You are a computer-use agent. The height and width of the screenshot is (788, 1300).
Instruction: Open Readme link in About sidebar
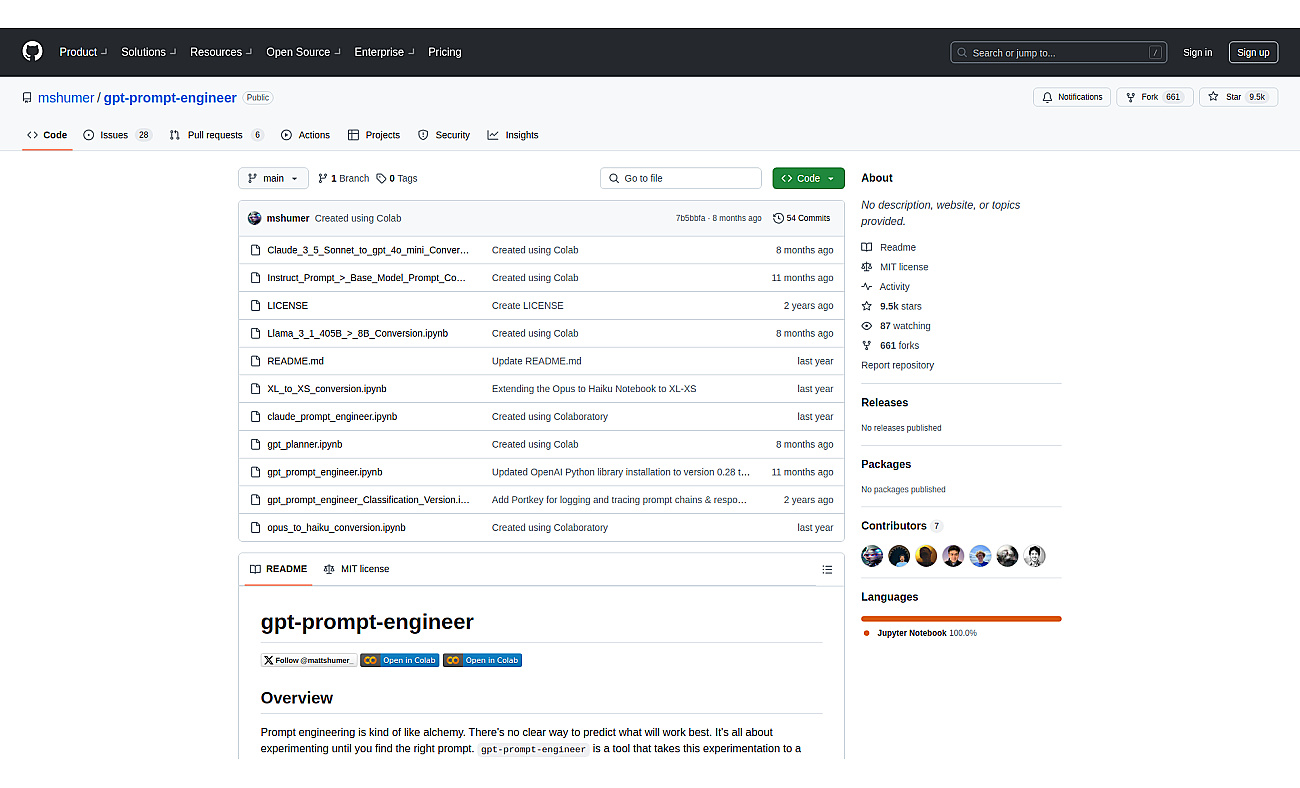tap(889, 247)
